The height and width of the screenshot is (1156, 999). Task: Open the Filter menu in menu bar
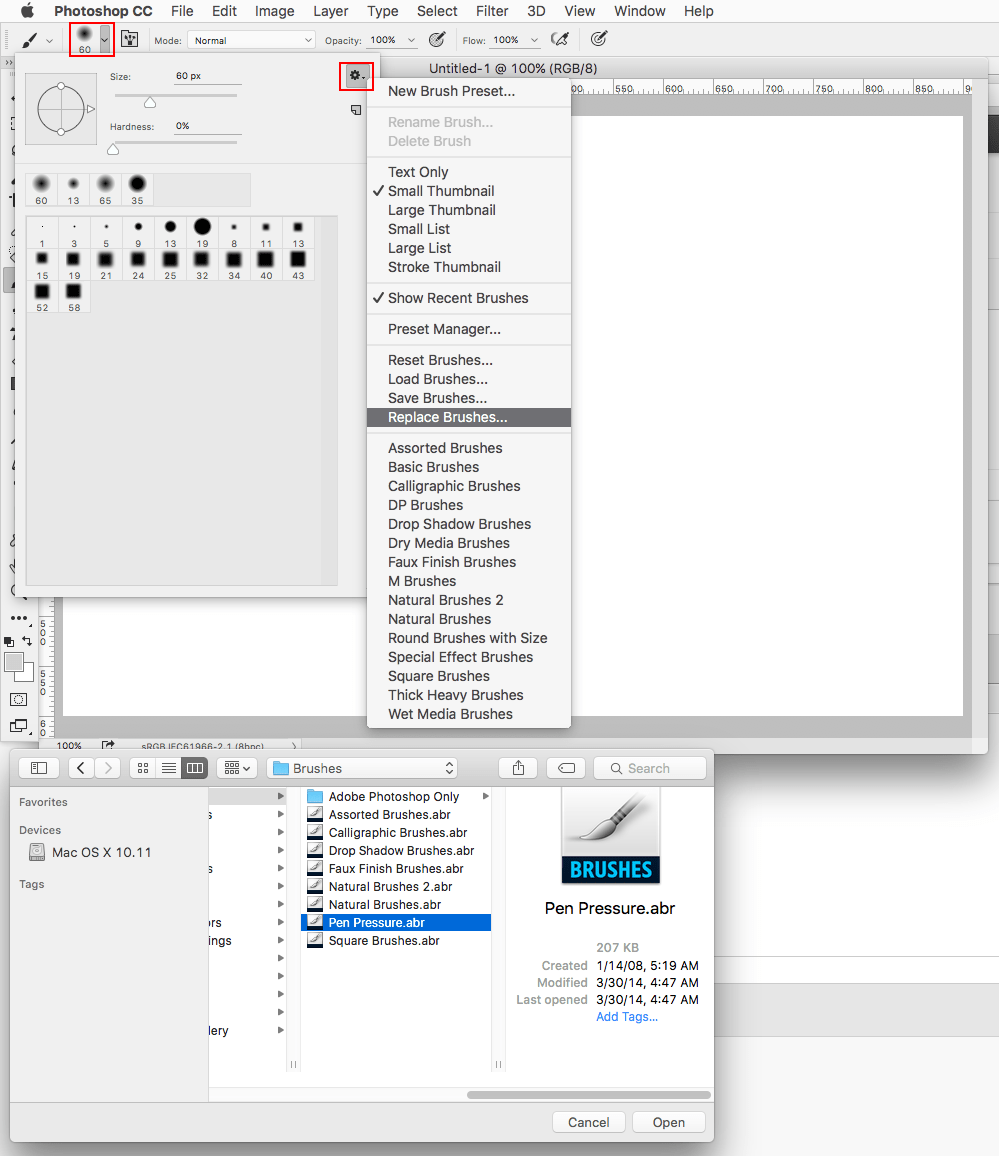click(492, 11)
